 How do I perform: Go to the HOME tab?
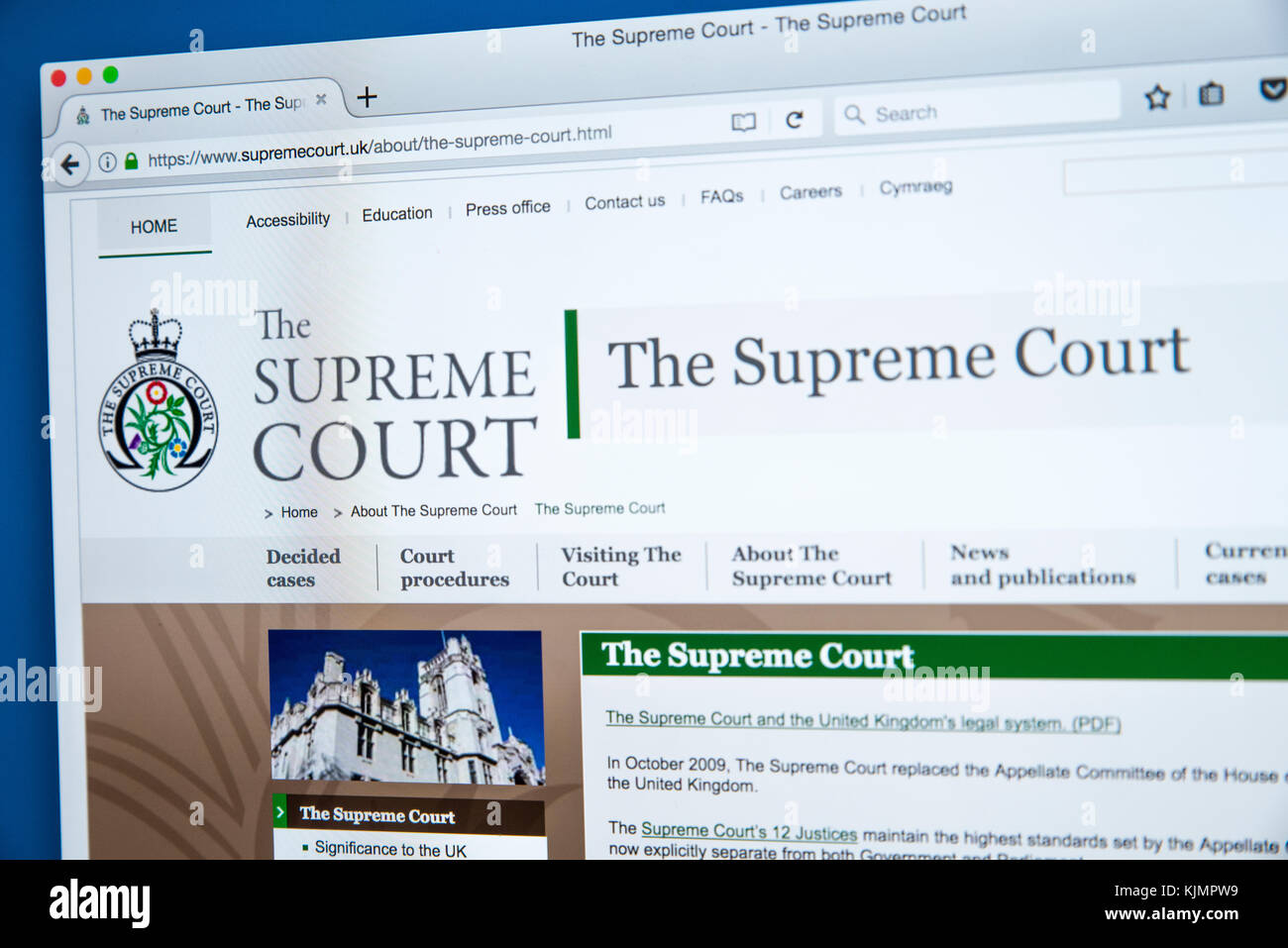click(154, 227)
